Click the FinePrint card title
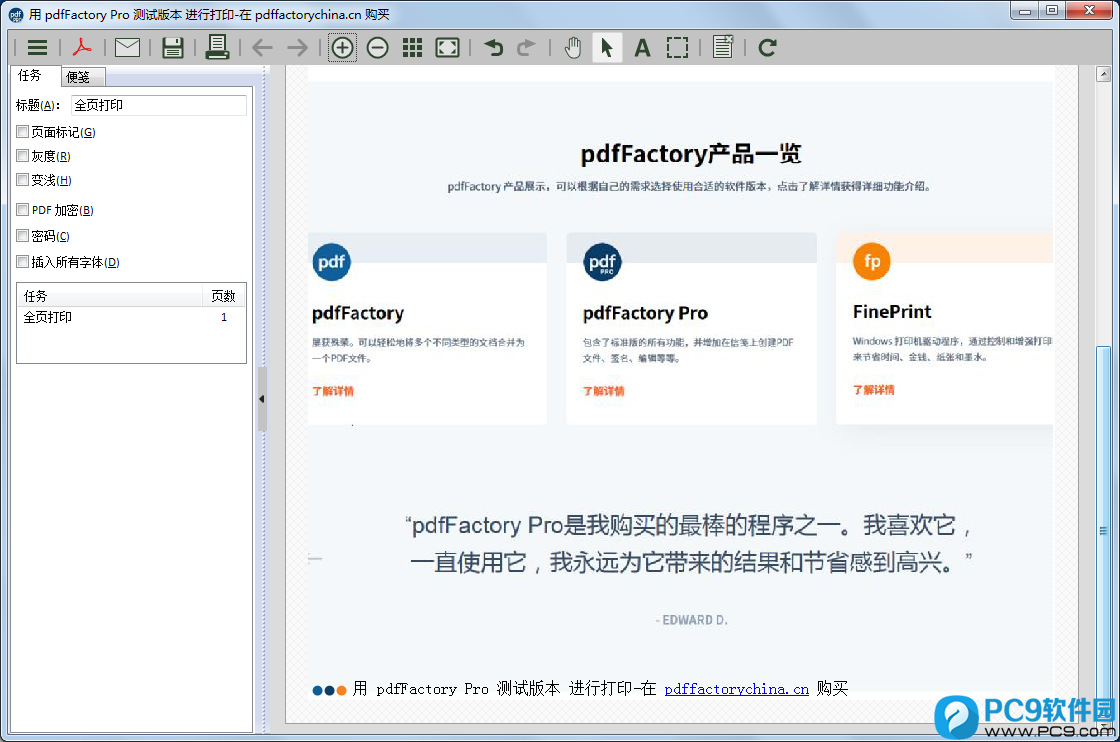The image size is (1120, 742). point(892,312)
